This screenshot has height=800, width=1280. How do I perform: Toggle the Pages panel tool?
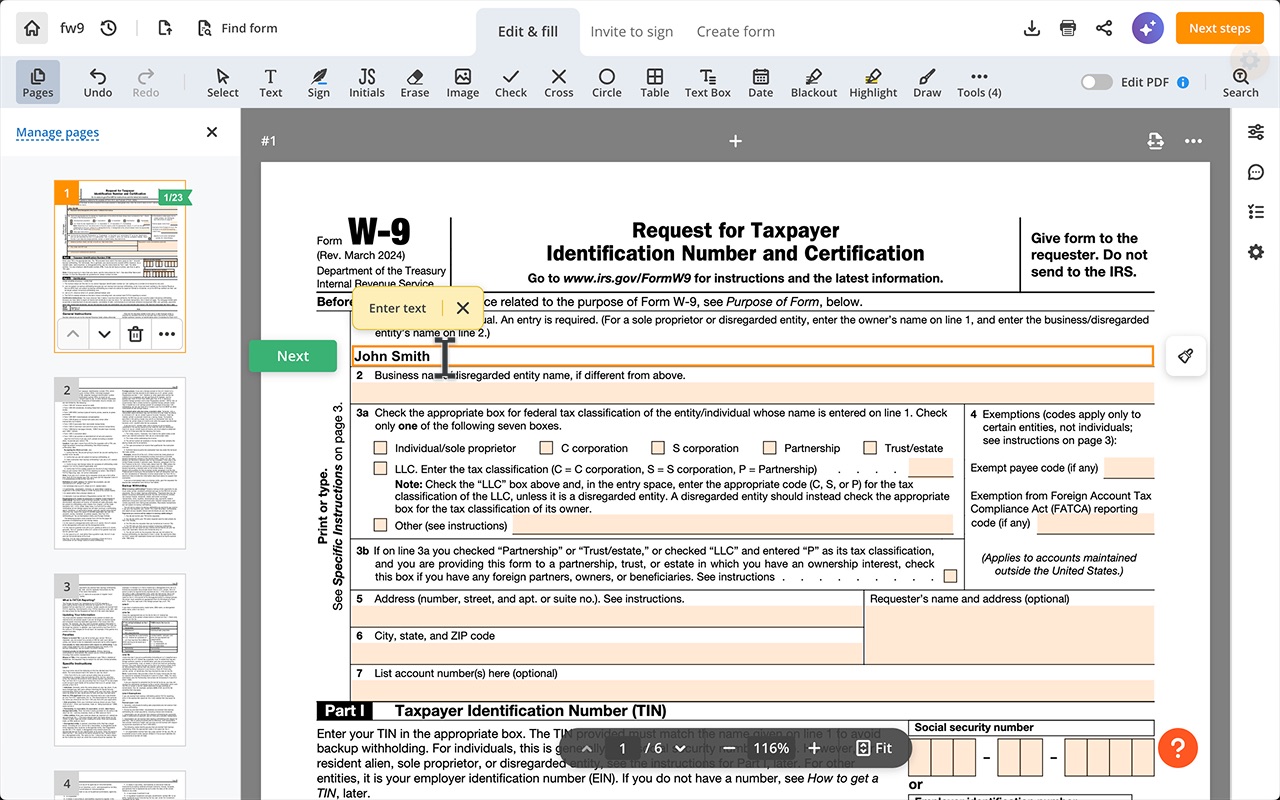[38, 82]
